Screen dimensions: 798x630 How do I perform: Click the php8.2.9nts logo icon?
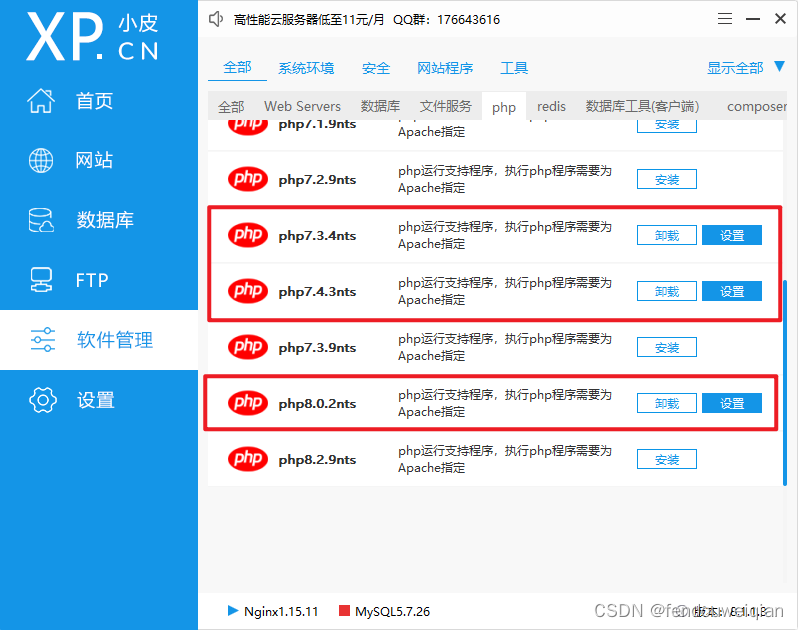[x=248, y=459]
